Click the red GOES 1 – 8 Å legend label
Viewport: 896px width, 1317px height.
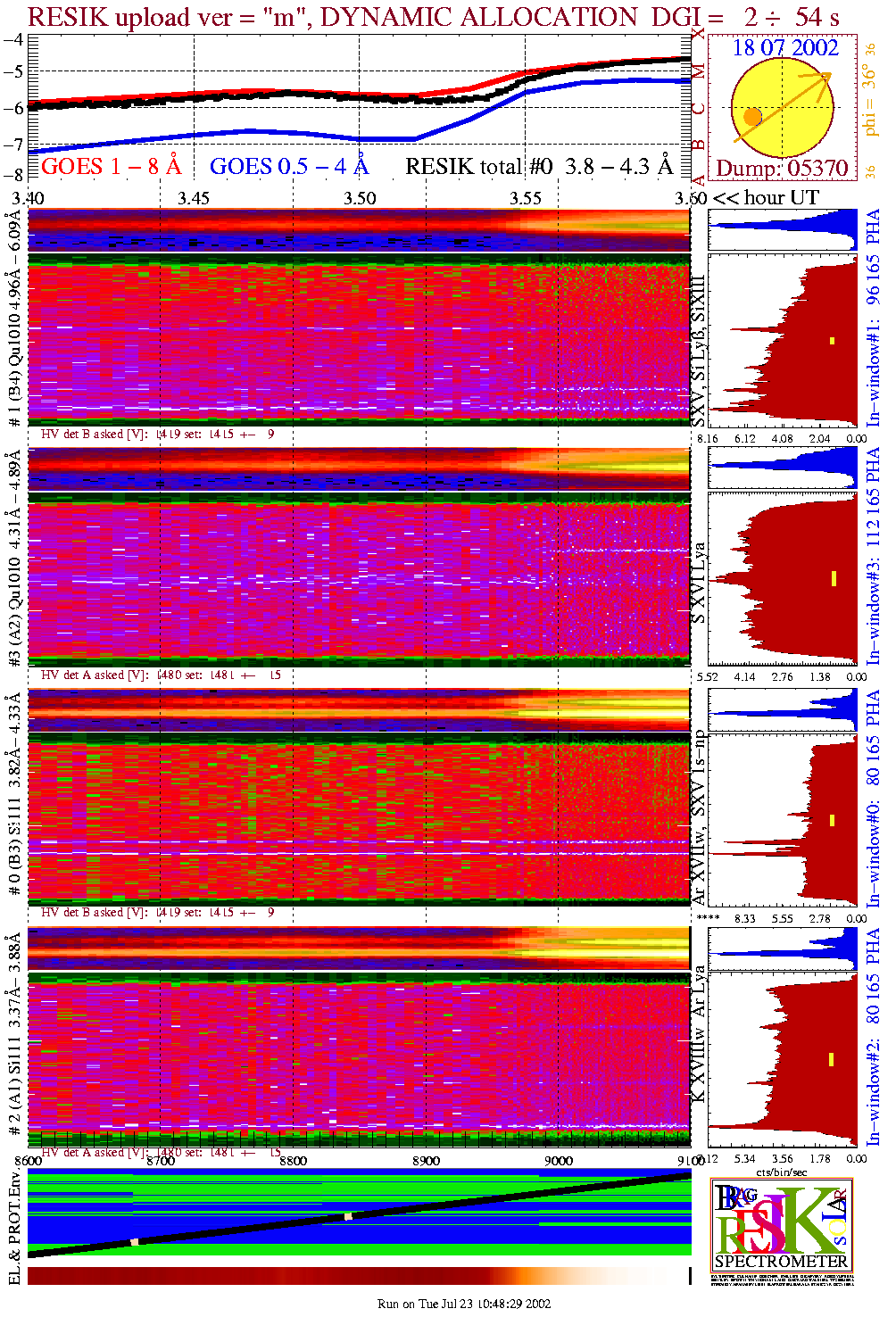pos(111,167)
